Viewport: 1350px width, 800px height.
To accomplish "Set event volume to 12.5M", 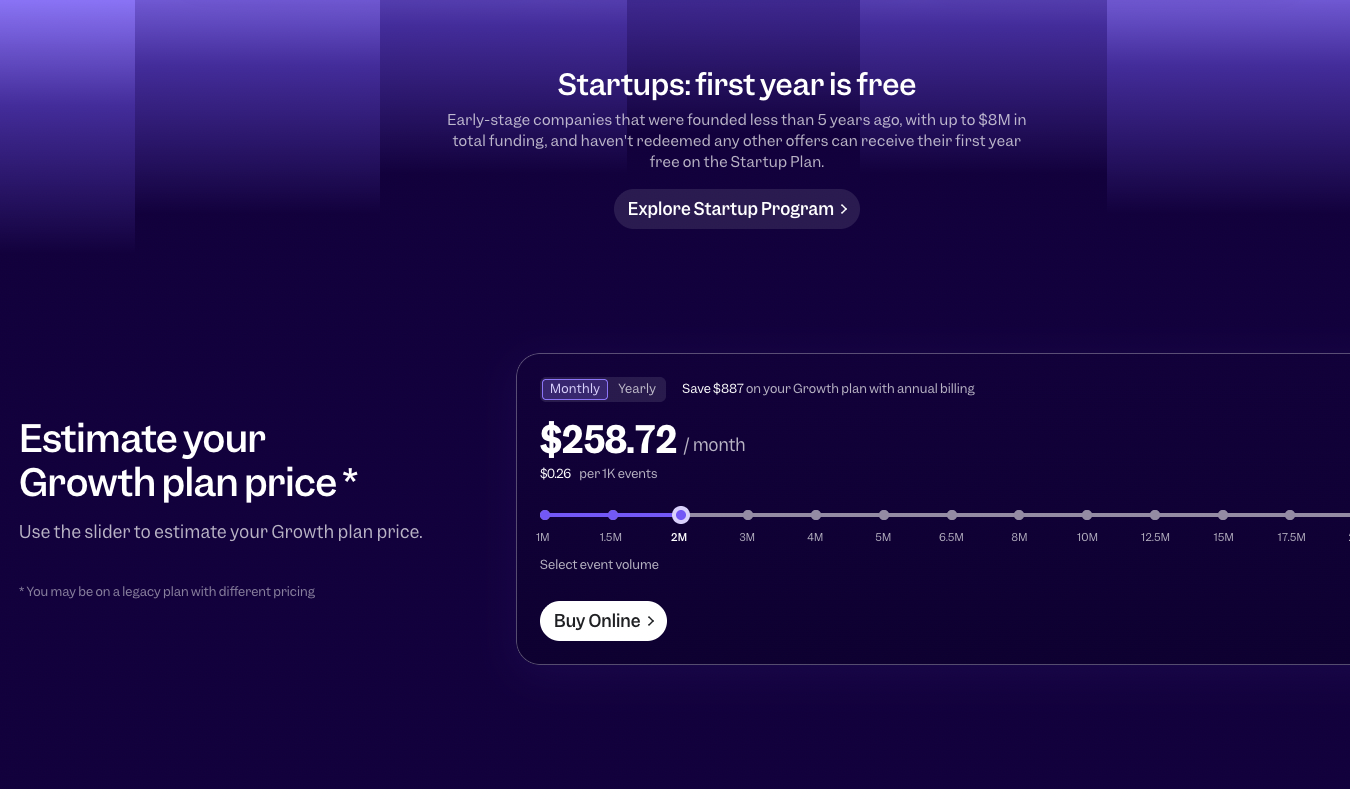I will [1155, 515].
